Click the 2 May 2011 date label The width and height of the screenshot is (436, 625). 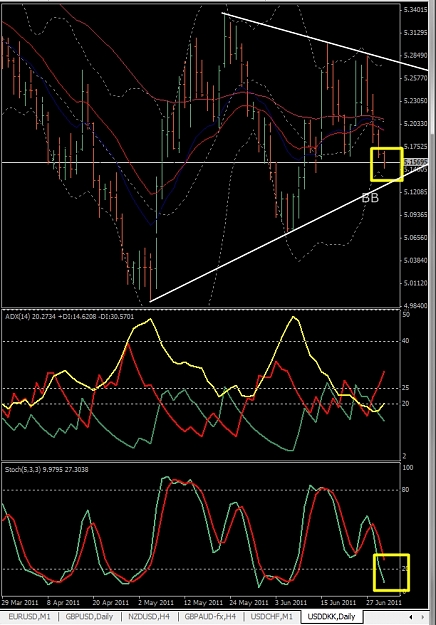click(x=156, y=602)
